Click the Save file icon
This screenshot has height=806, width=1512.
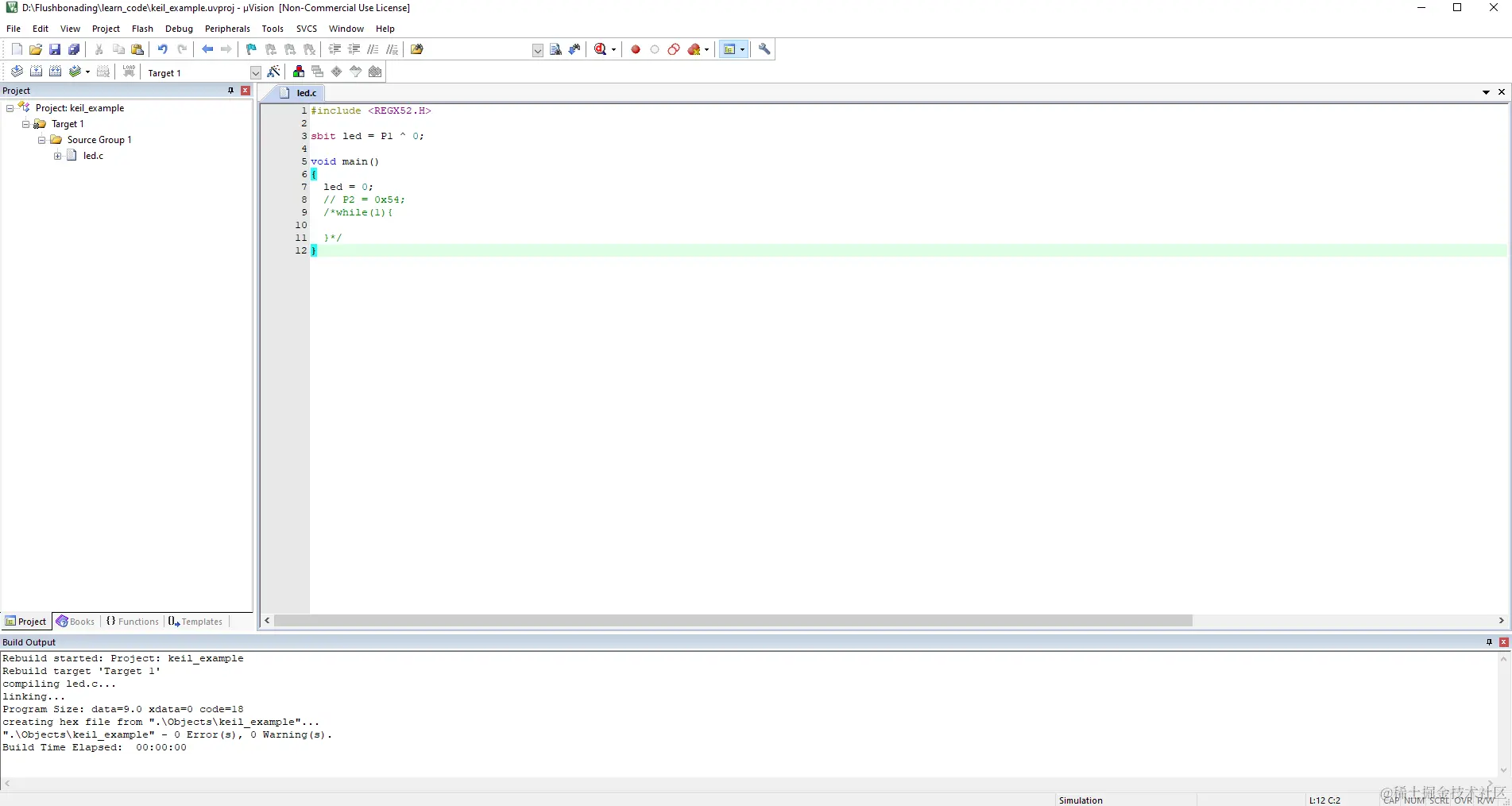(x=55, y=49)
